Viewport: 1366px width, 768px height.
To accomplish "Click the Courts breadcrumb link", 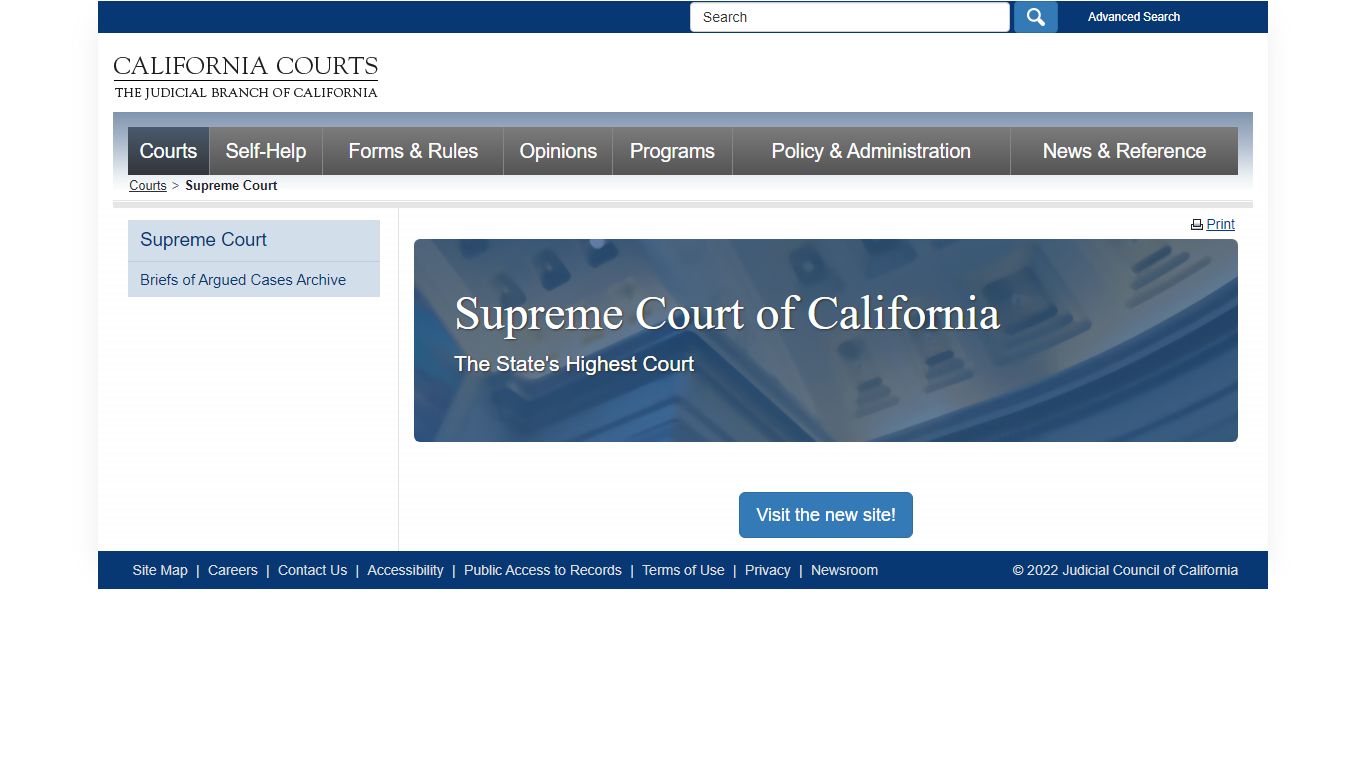I will (148, 186).
